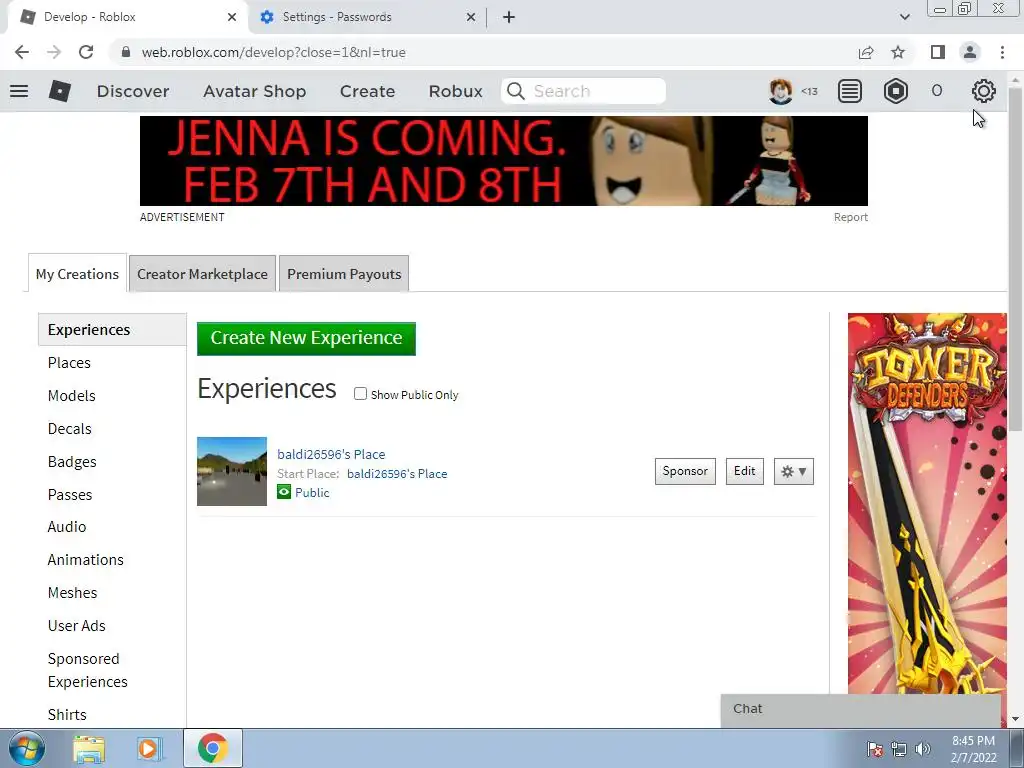
Task: Click the Roblox logo home icon
Action: (x=59, y=91)
